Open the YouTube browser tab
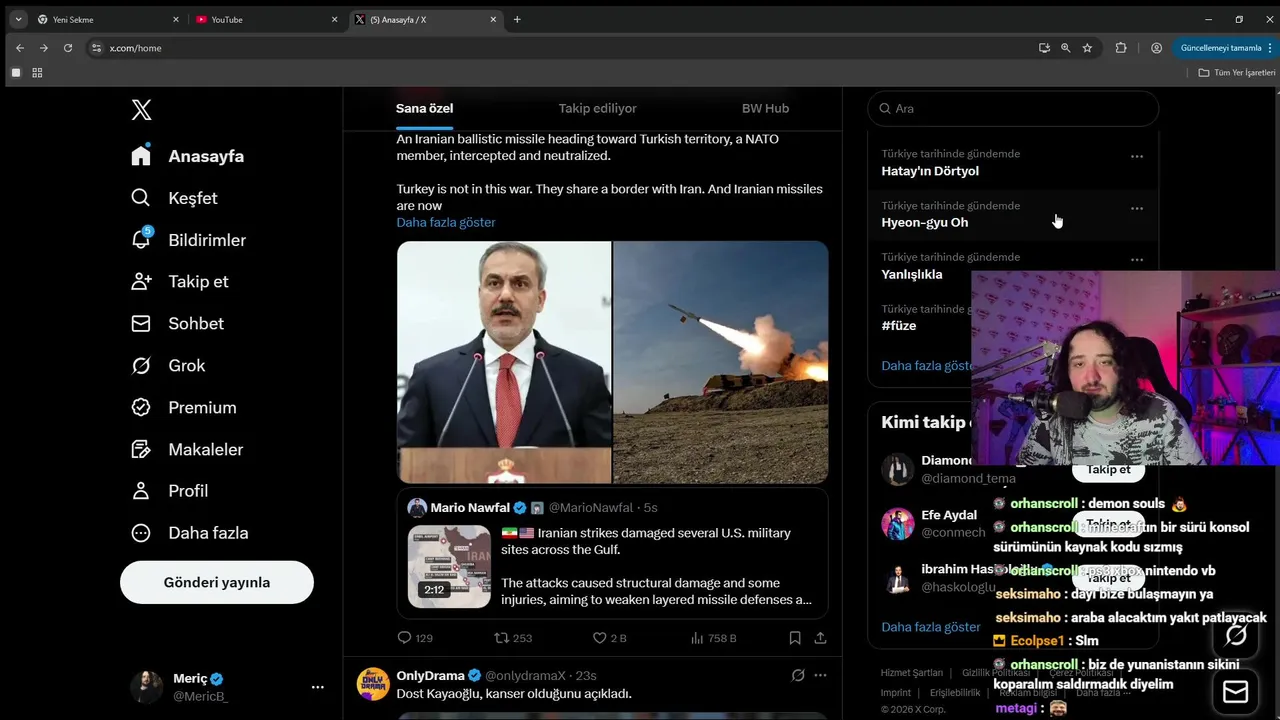Screen dimensions: 1280x720 point(264,19)
